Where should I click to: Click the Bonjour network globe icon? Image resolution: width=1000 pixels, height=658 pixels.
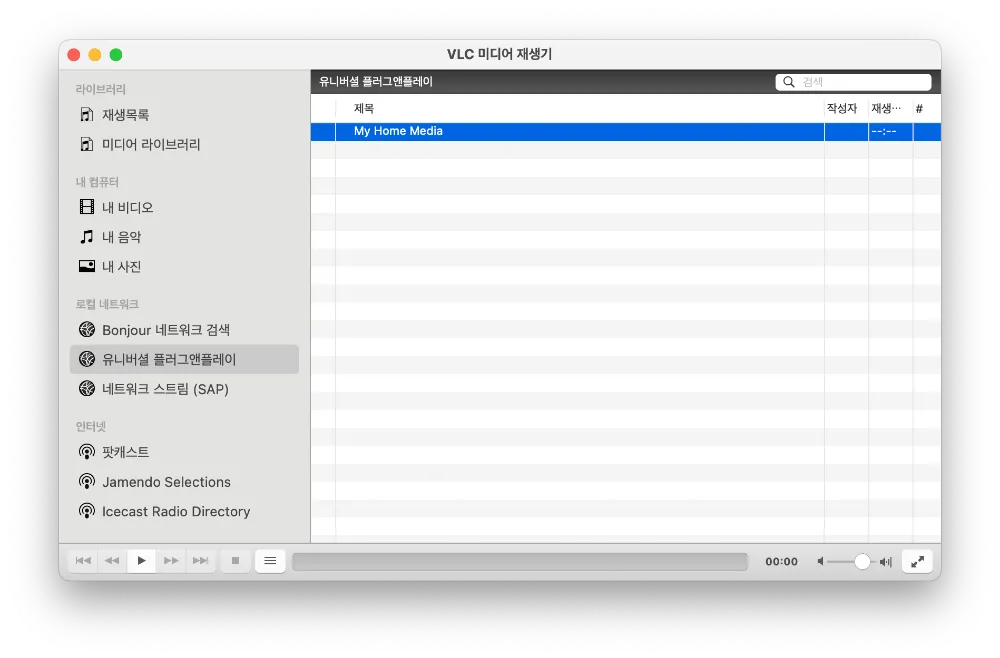(87, 330)
